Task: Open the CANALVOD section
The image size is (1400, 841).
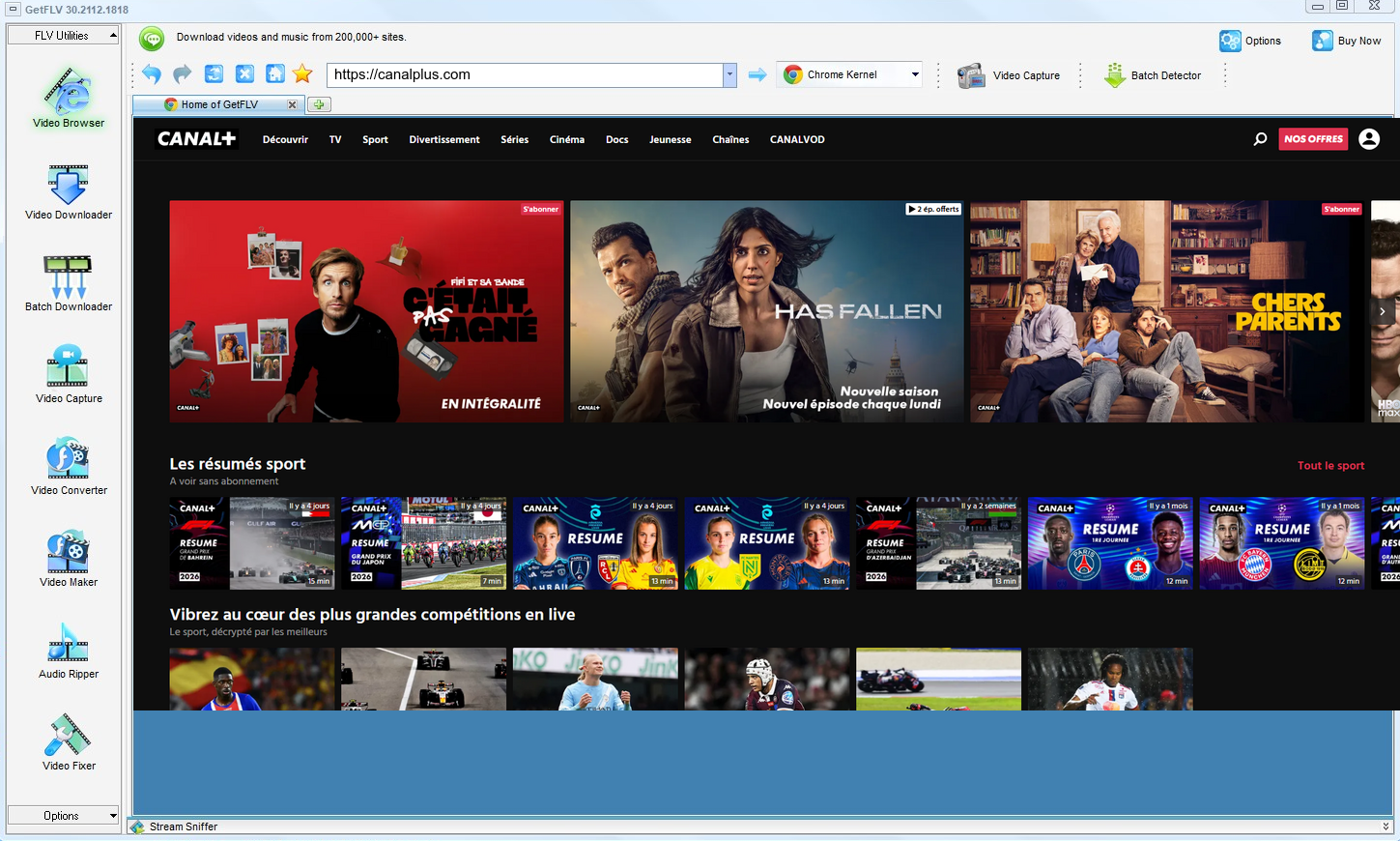Action: coord(797,139)
